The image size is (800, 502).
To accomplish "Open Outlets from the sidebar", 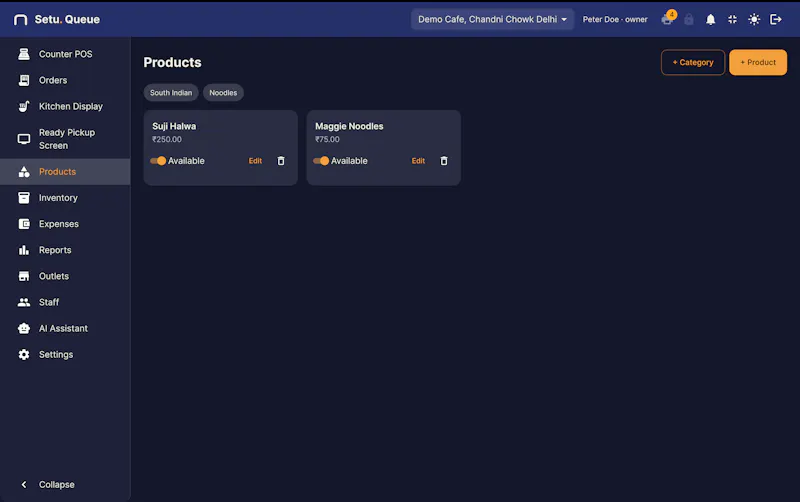I will tap(65, 276).
